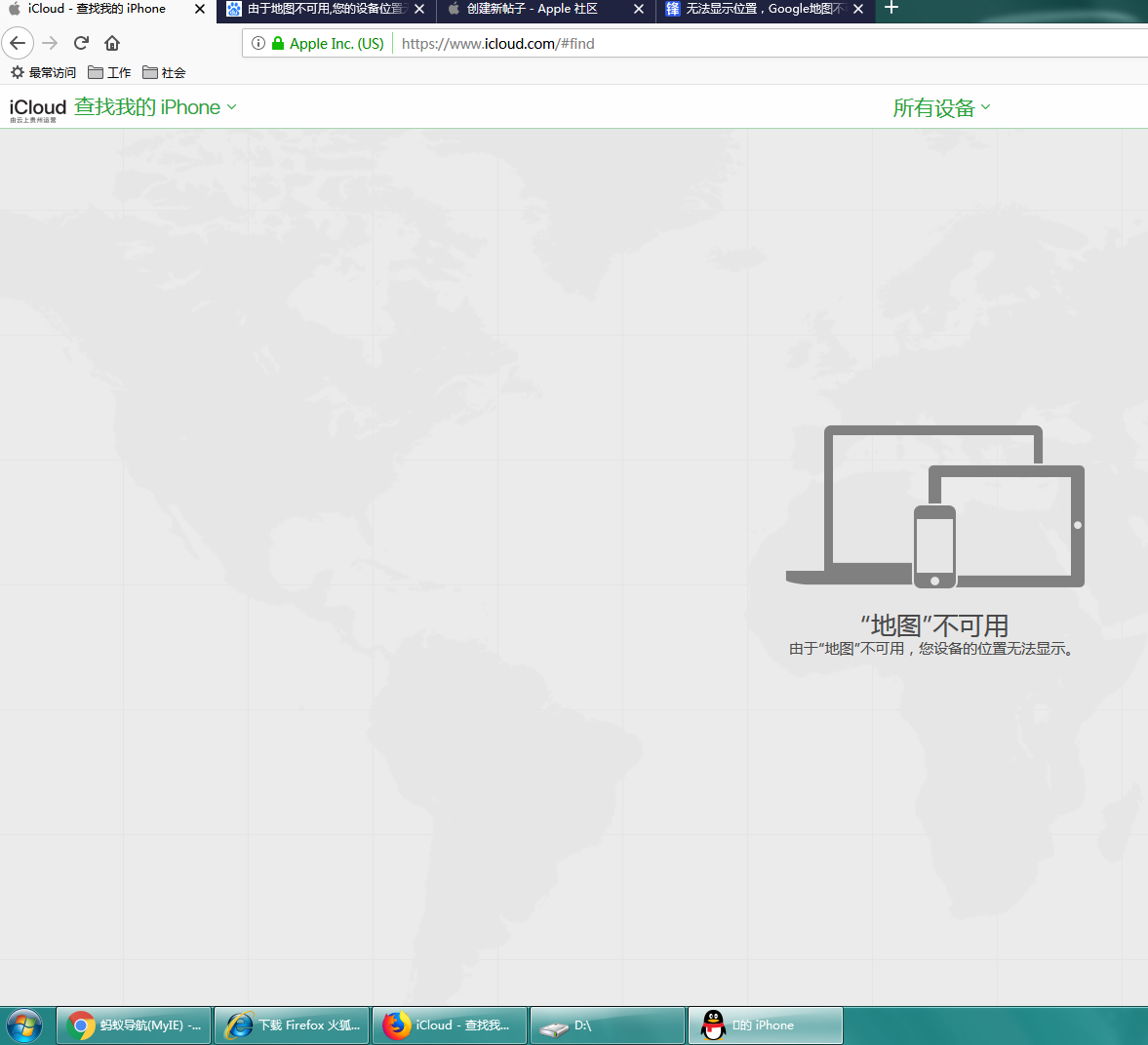
Task: Open the site information icon
Action: pos(258,43)
